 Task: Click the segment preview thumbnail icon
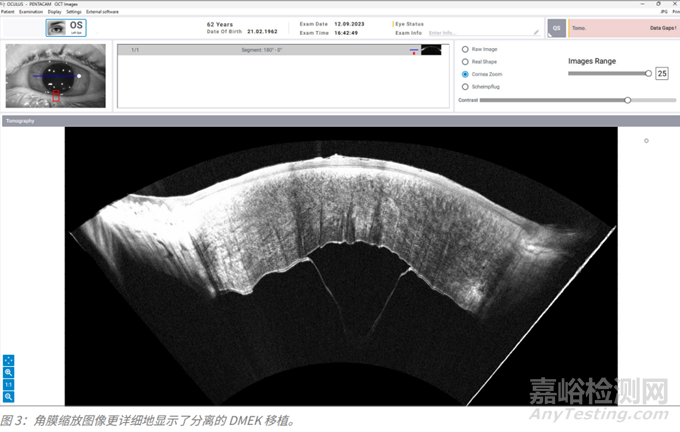tap(431, 49)
